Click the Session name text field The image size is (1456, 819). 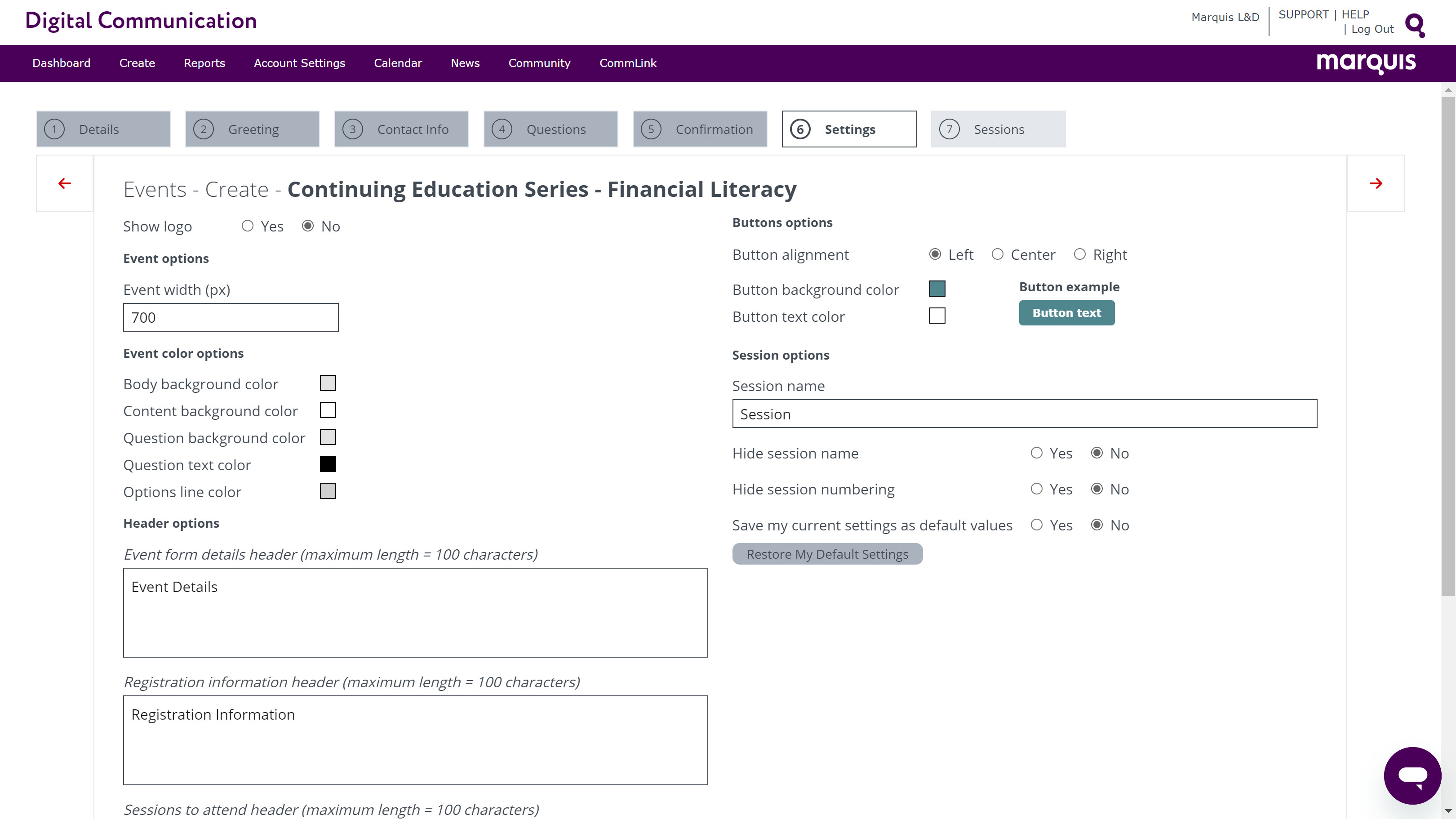[x=1024, y=414]
